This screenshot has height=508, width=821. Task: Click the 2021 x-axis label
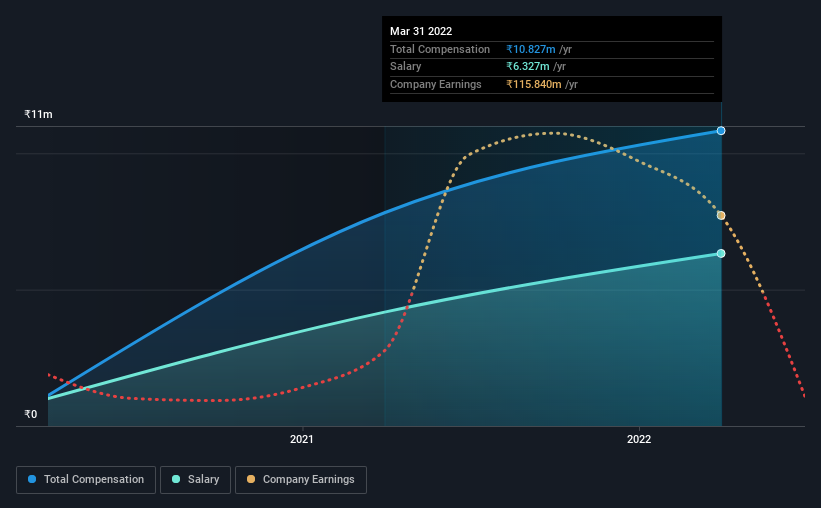[x=302, y=439]
